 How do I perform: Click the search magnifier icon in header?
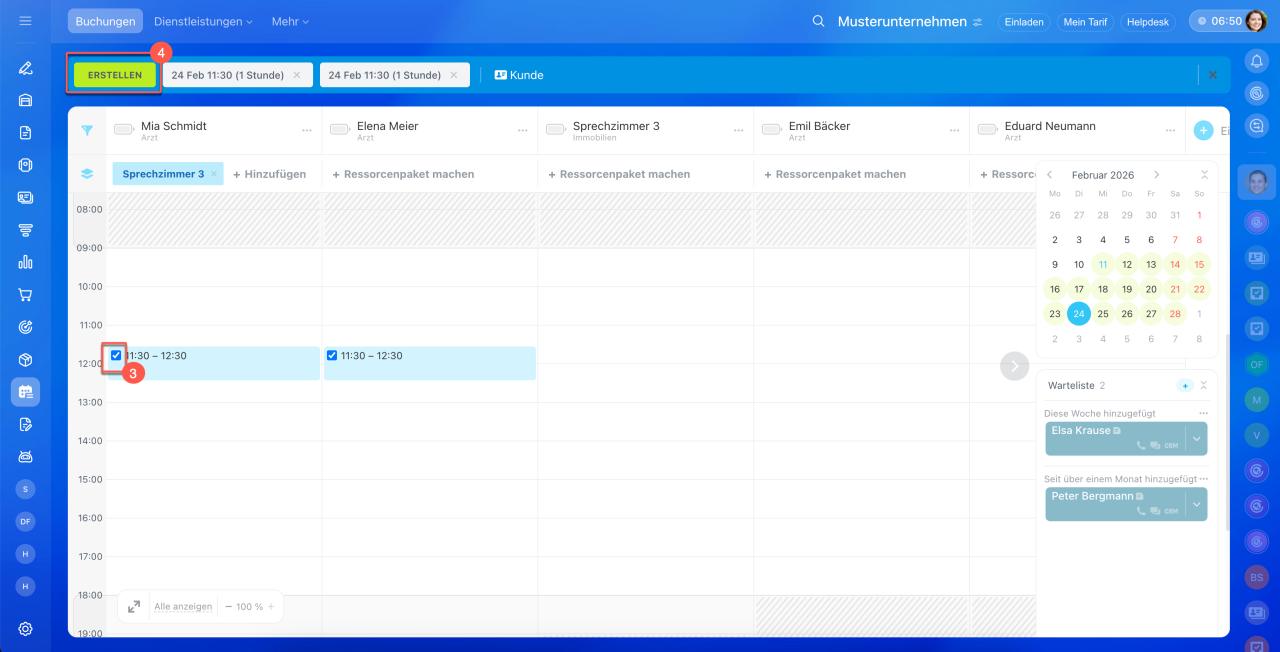coord(818,21)
